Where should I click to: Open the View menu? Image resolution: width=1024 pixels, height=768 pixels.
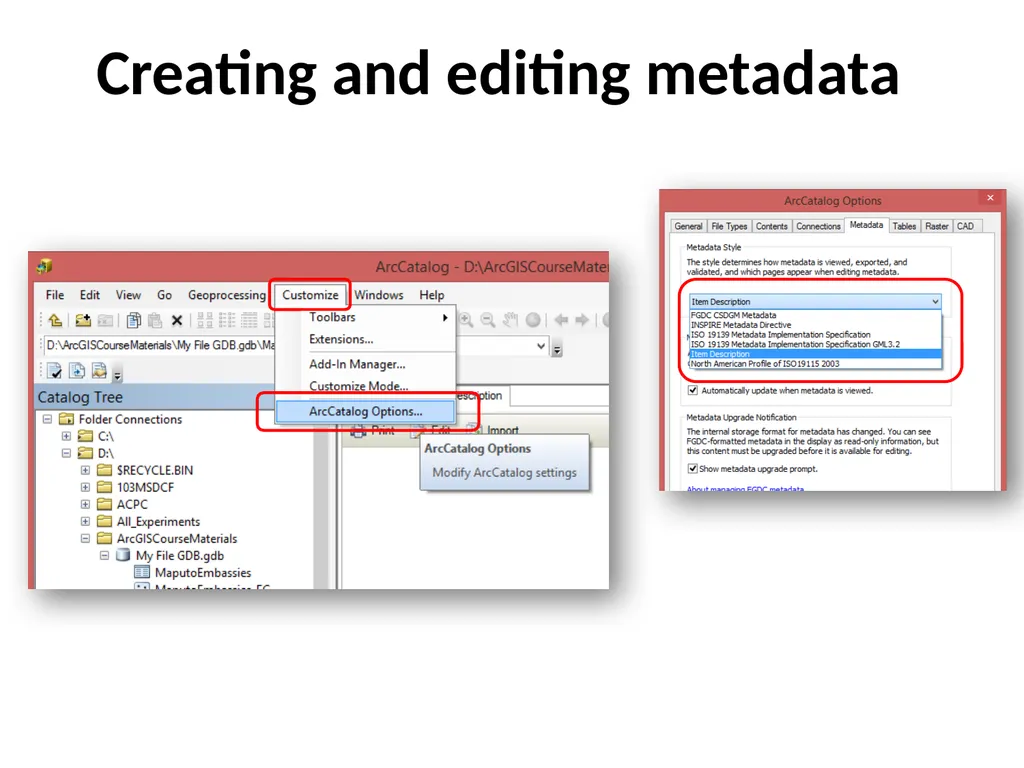click(128, 295)
